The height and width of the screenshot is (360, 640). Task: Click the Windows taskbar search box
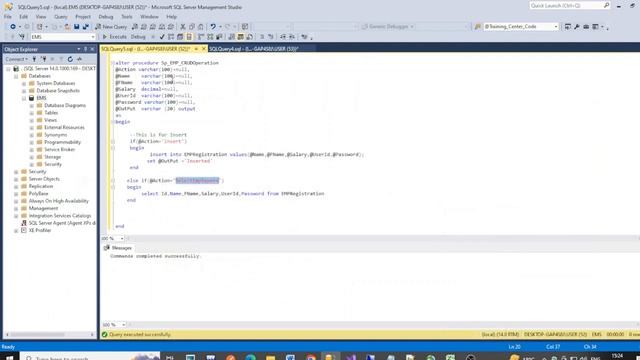point(90,358)
